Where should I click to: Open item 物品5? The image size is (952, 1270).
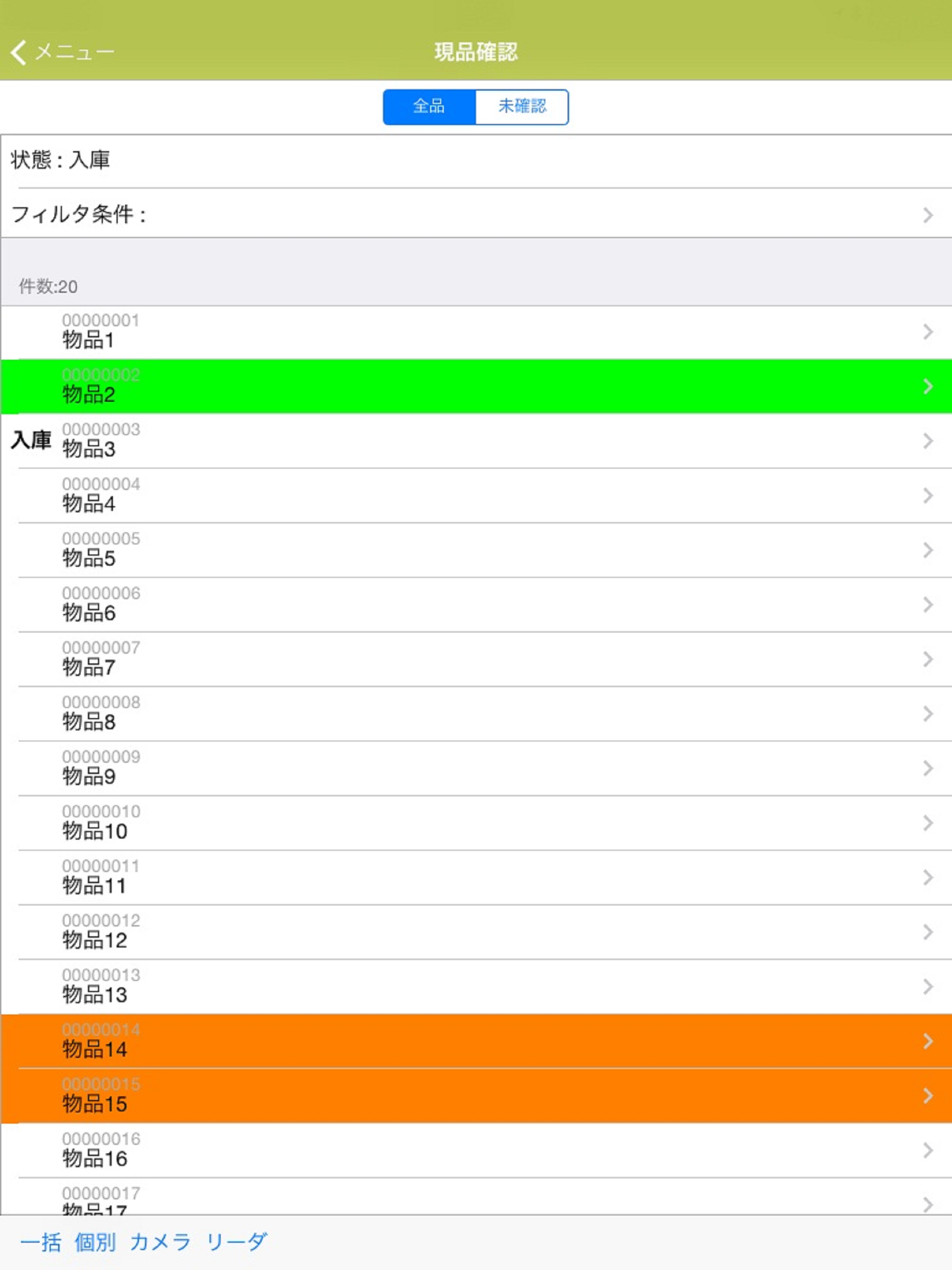476,550
